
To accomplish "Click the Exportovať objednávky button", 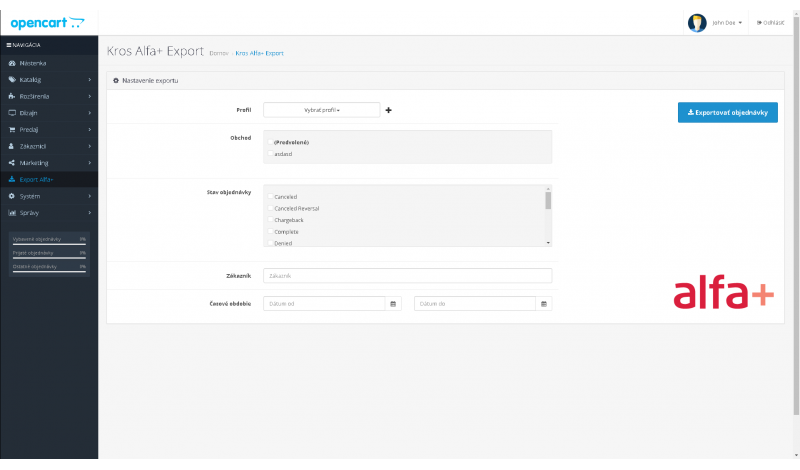I will (728, 112).
